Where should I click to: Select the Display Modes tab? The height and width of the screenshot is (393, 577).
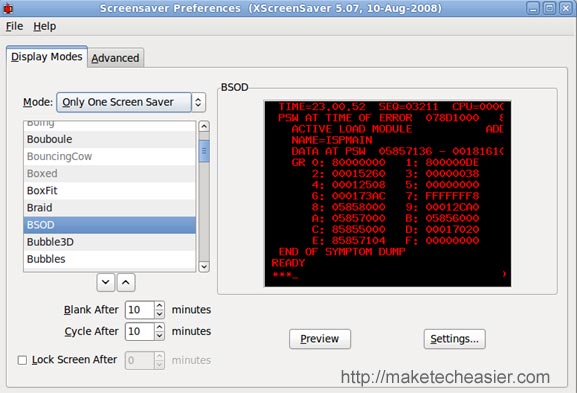[x=47, y=57]
